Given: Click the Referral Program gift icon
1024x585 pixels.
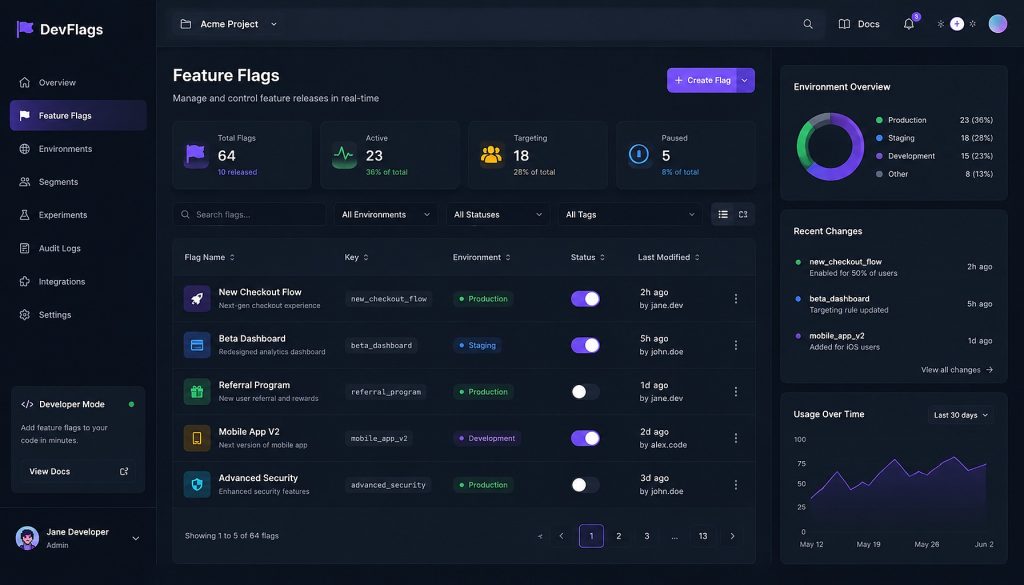Looking at the screenshot, I should pos(197,392).
